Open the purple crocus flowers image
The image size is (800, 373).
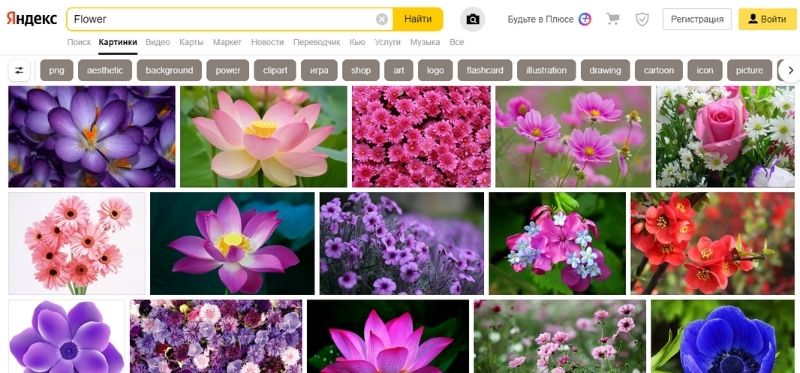[92, 136]
